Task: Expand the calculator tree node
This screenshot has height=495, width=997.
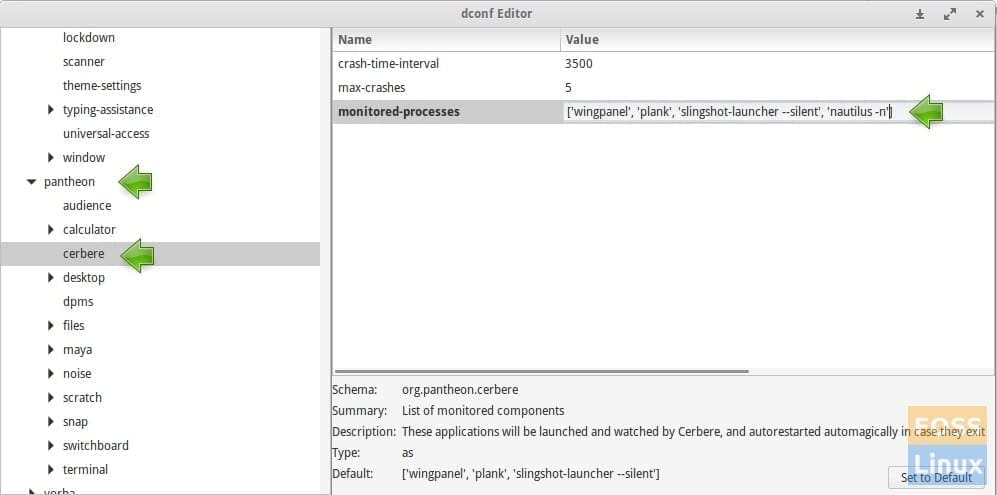Action: pos(51,230)
